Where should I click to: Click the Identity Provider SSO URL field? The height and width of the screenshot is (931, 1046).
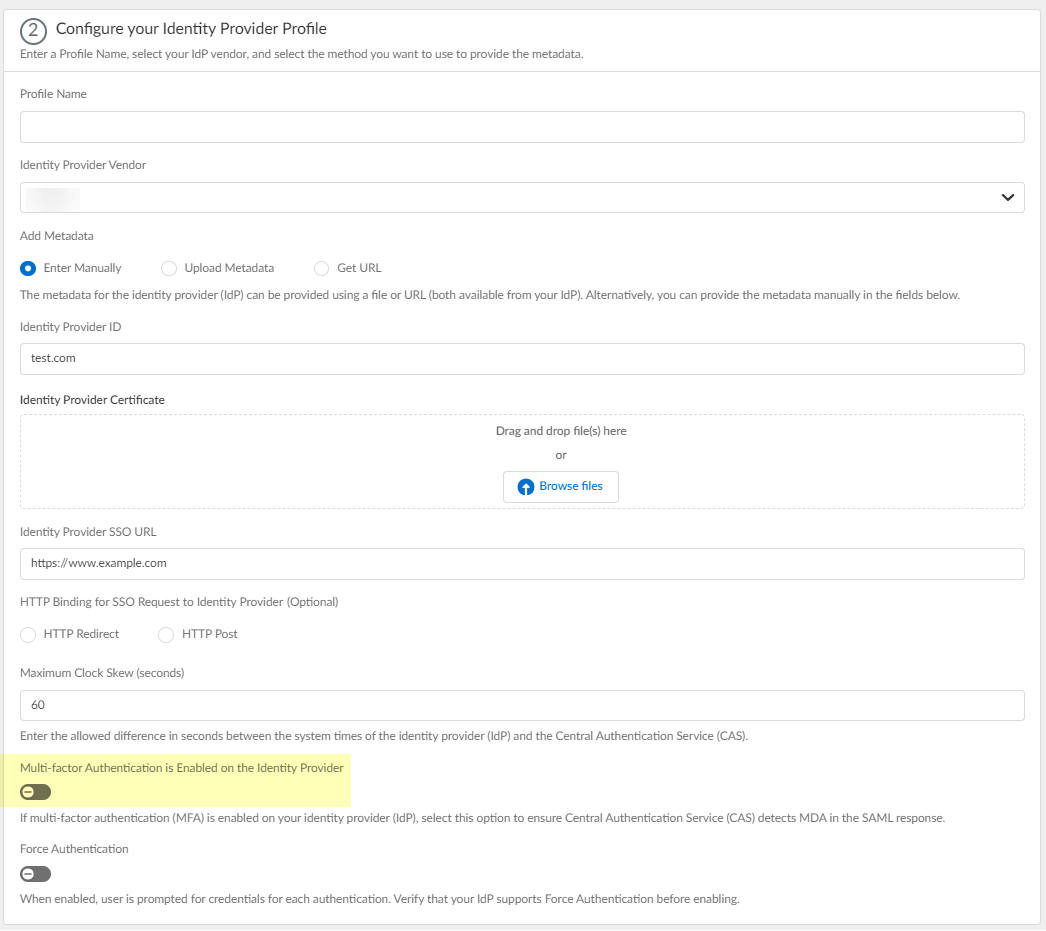(522, 564)
